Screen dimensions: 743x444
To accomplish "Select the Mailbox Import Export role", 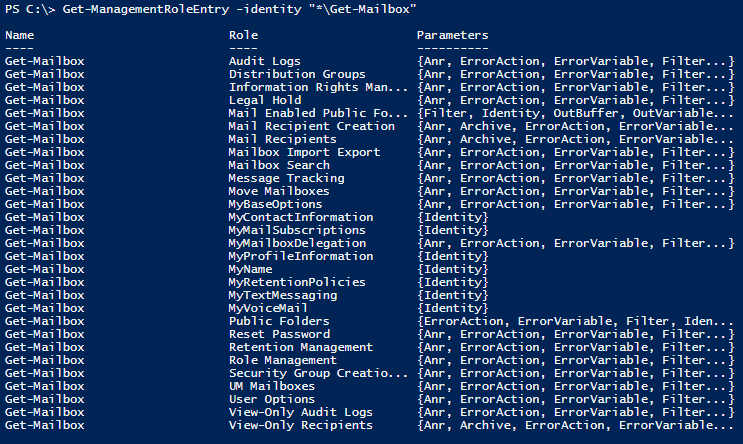I will pos(304,152).
